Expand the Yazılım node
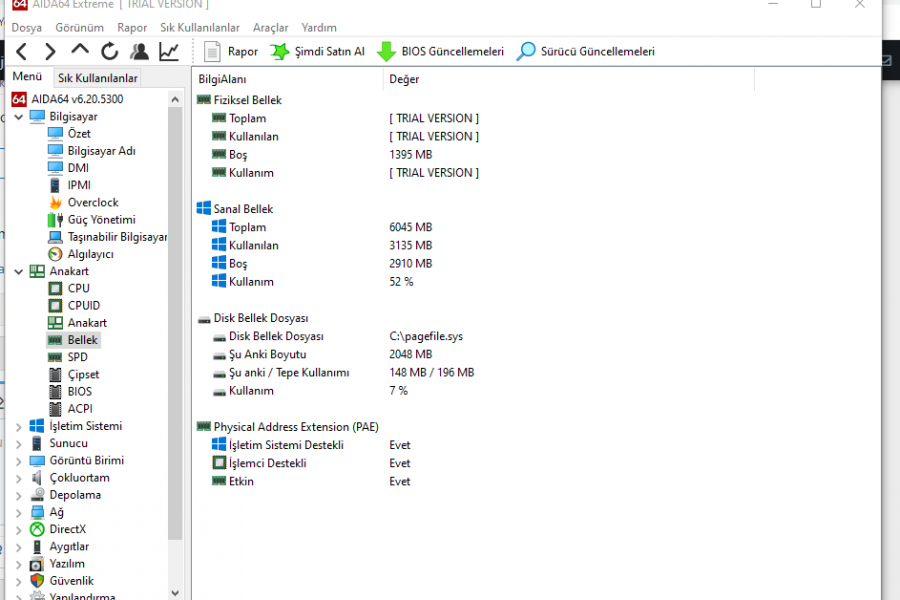900x600 pixels. 18,564
